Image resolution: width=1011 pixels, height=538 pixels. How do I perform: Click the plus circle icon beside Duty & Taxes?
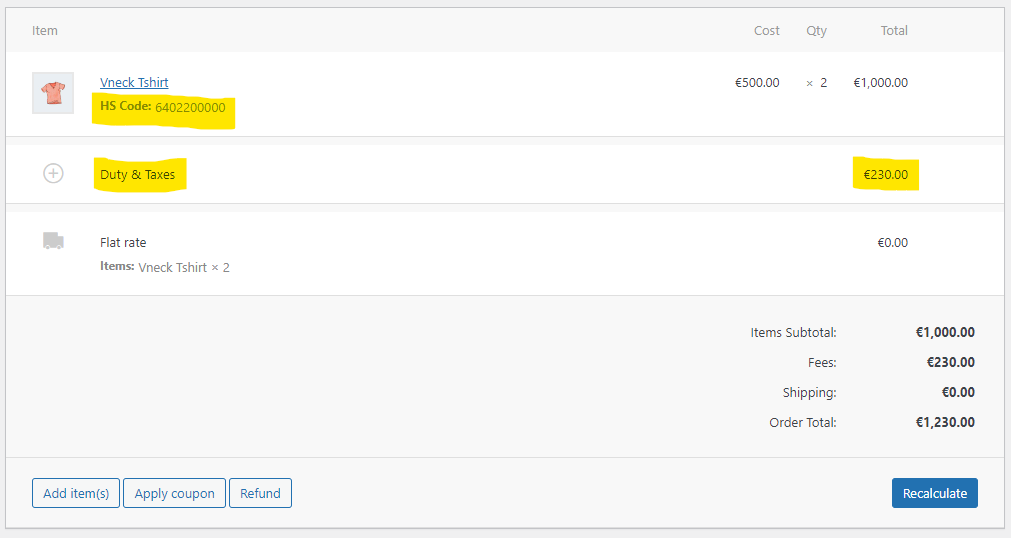(53, 174)
